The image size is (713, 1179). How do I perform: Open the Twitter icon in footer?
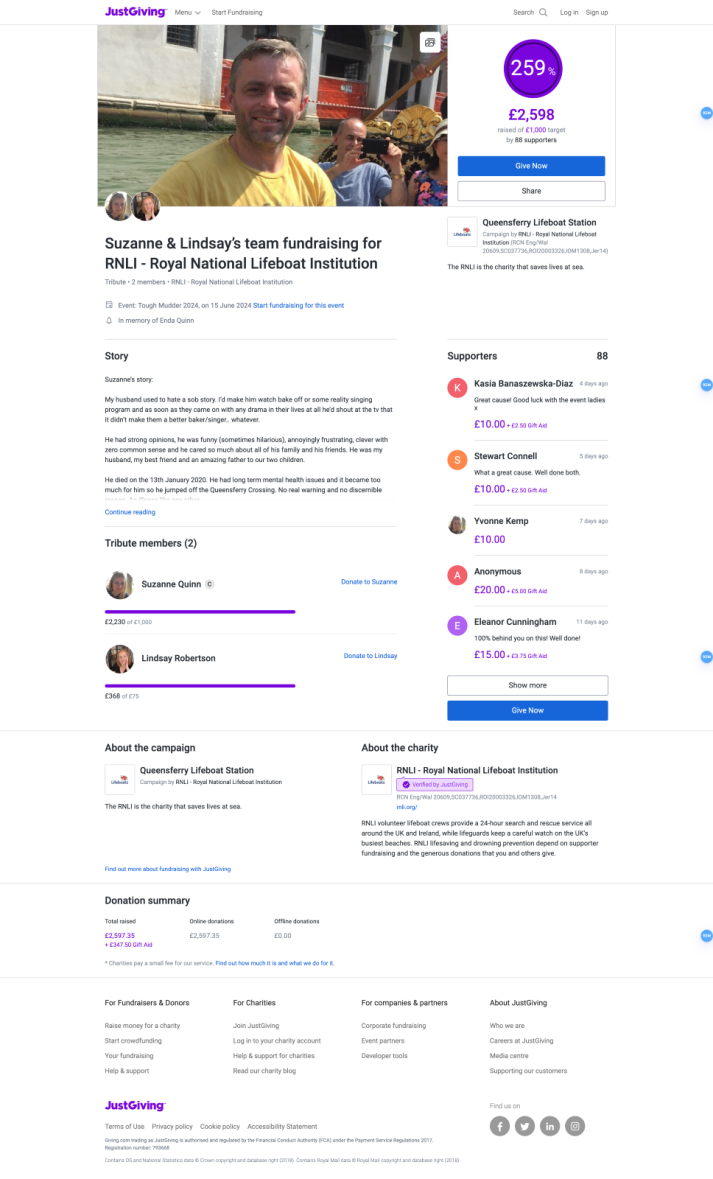pyautogui.click(x=525, y=1126)
